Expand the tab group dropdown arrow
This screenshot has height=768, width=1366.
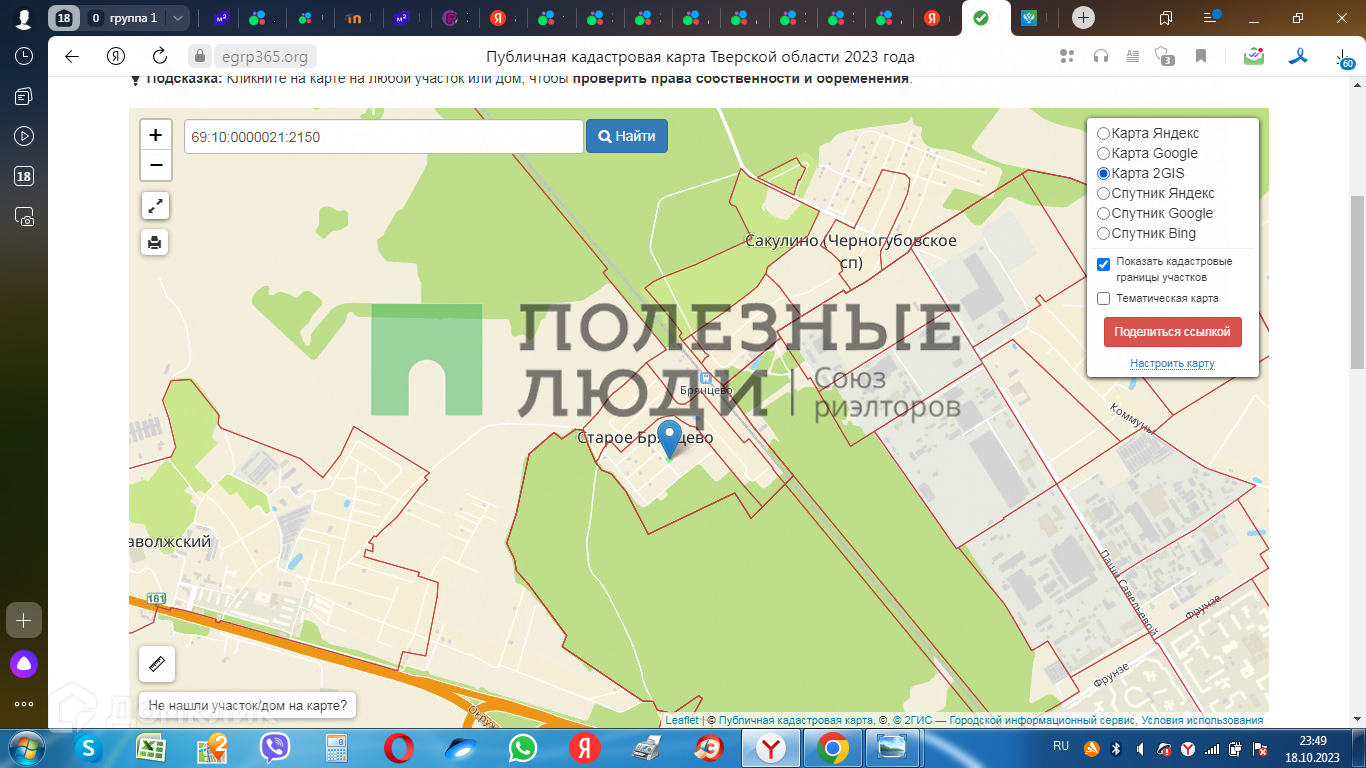(x=177, y=18)
